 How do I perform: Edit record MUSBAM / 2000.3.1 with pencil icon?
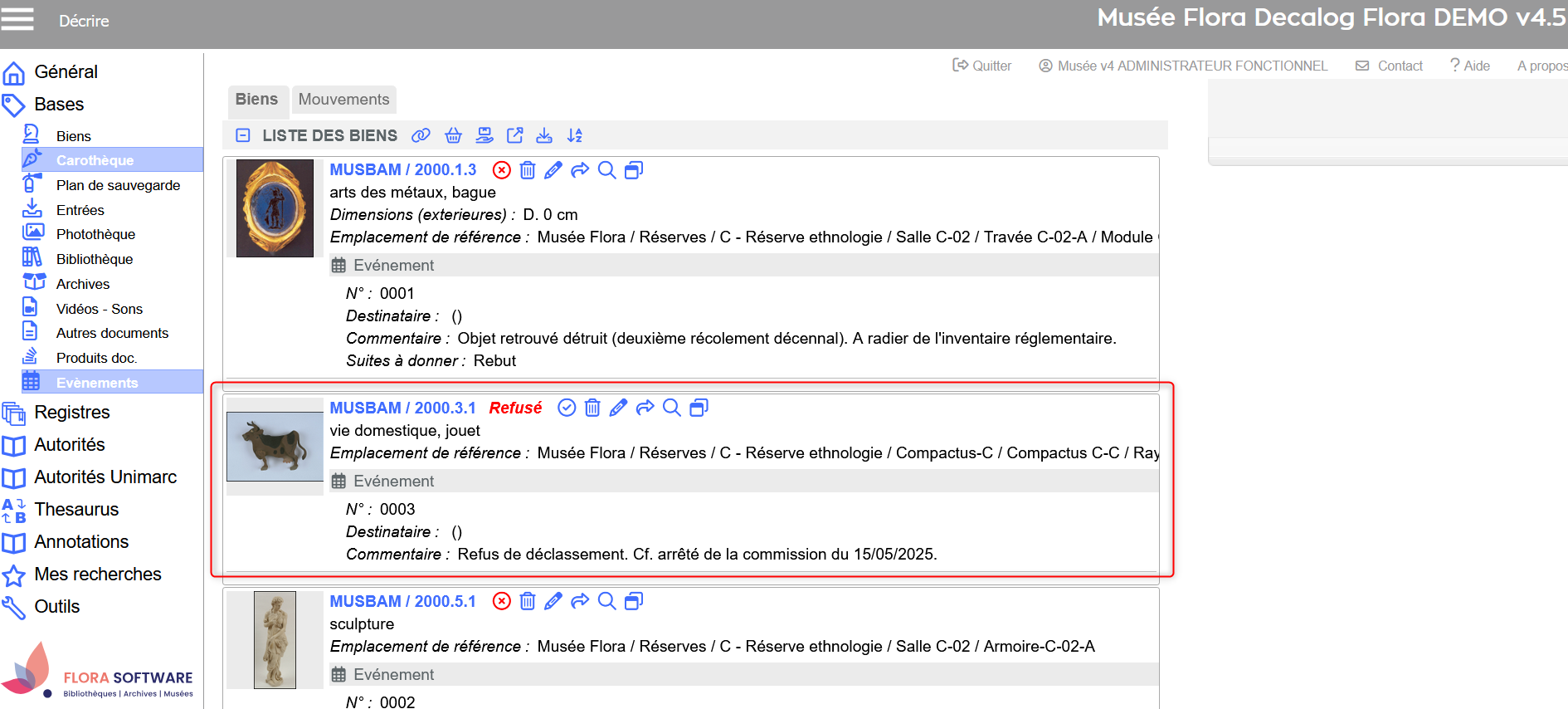point(618,408)
